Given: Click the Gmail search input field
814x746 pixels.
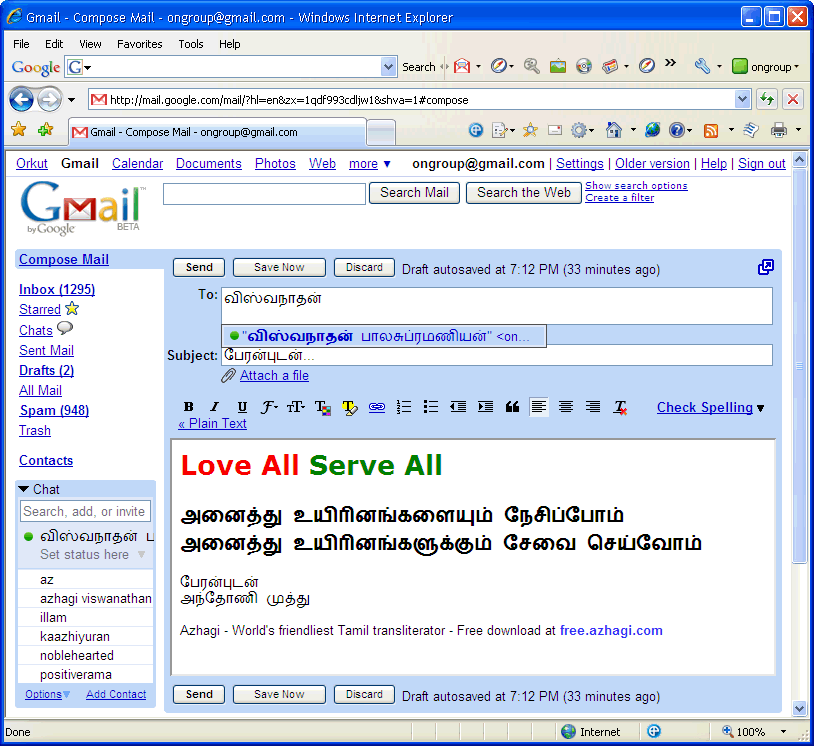Looking at the screenshot, I should (x=264, y=194).
